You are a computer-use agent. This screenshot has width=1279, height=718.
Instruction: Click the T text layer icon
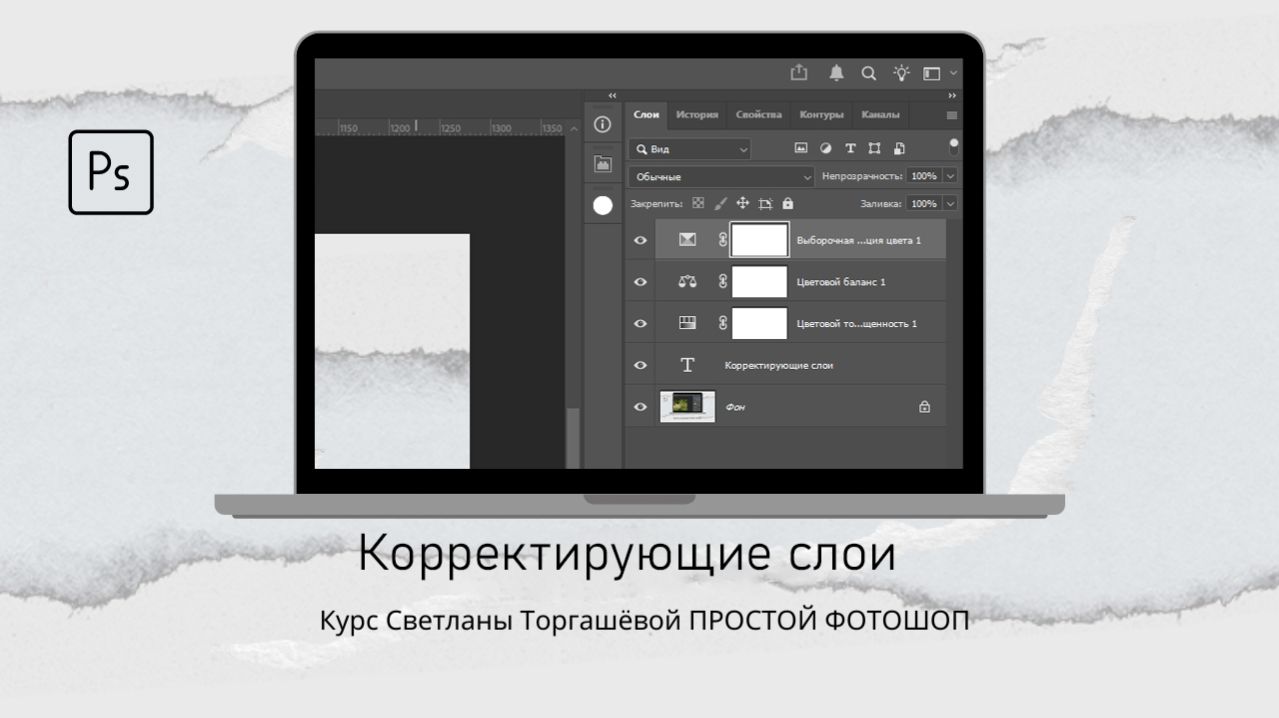tap(687, 365)
